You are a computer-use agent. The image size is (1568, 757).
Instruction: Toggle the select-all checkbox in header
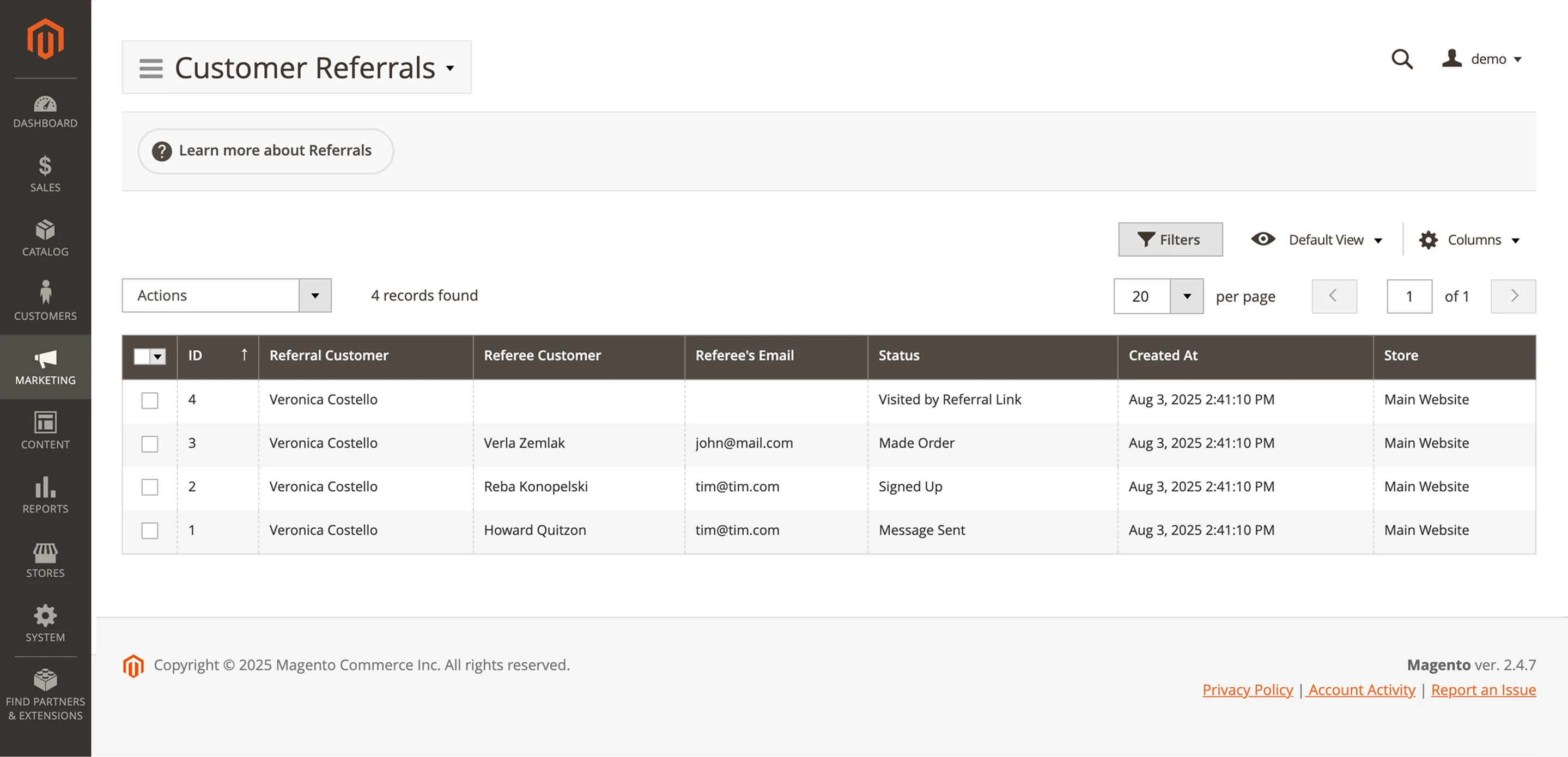coord(144,356)
